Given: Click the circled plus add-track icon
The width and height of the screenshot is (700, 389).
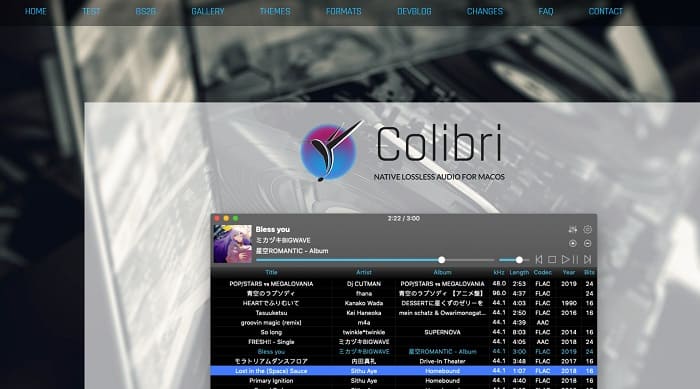Looking at the screenshot, I should [x=573, y=243].
